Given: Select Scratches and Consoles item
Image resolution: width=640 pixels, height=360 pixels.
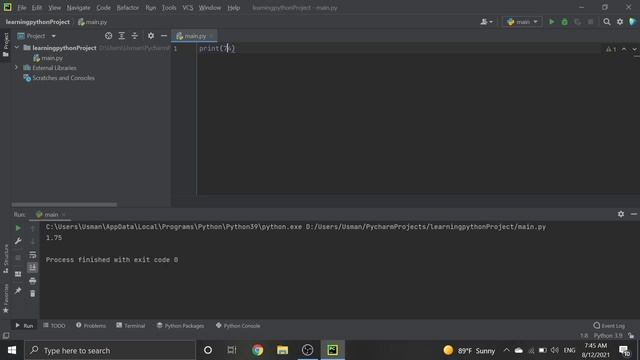Looking at the screenshot, I should pyautogui.click(x=63, y=78).
